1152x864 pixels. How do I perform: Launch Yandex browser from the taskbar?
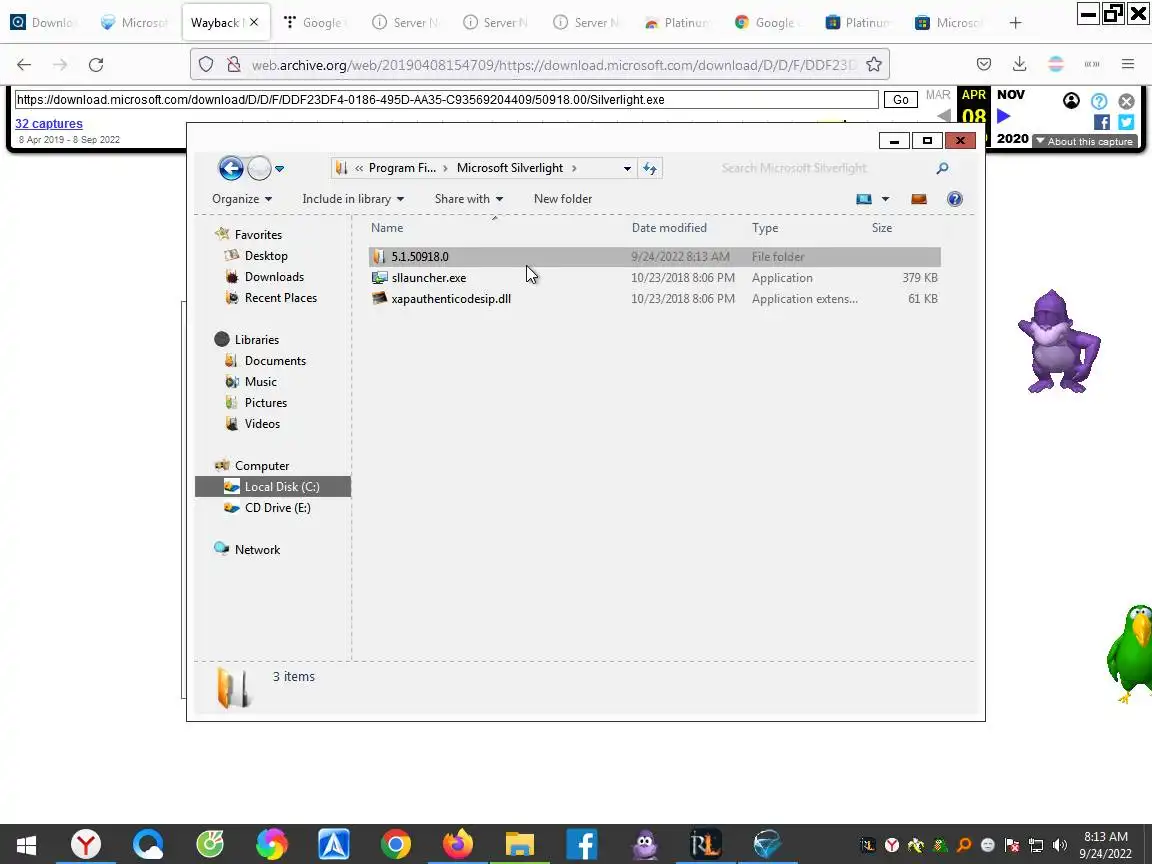tap(86, 845)
